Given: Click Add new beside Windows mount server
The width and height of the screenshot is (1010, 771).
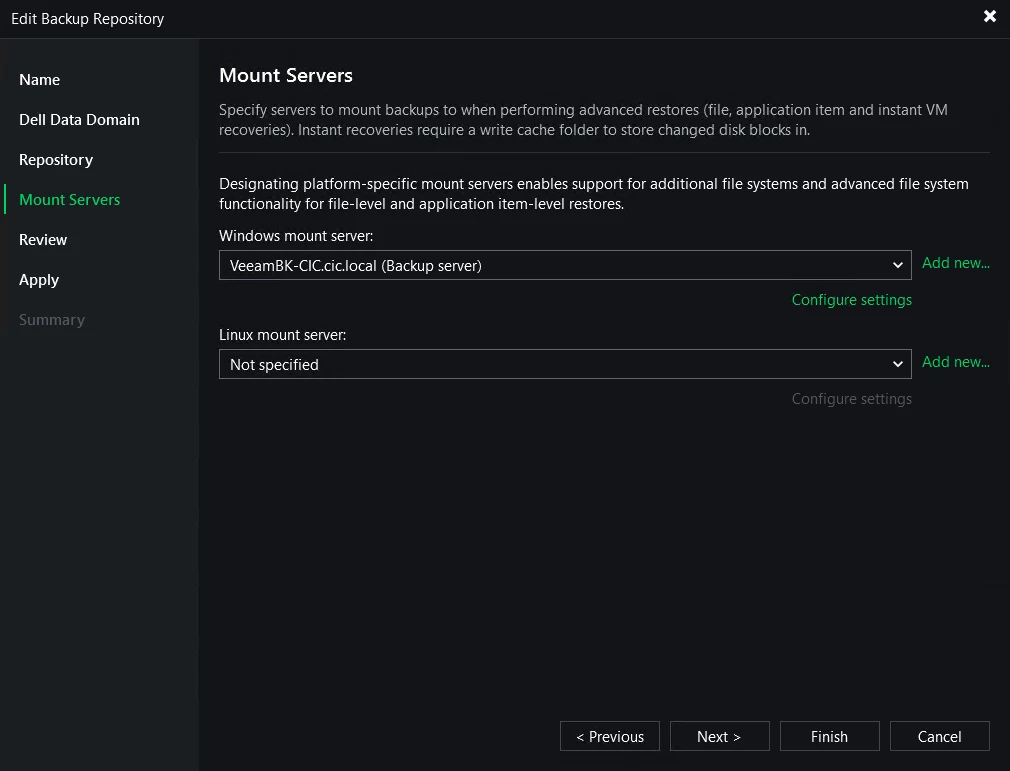Looking at the screenshot, I should pos(955,263).
